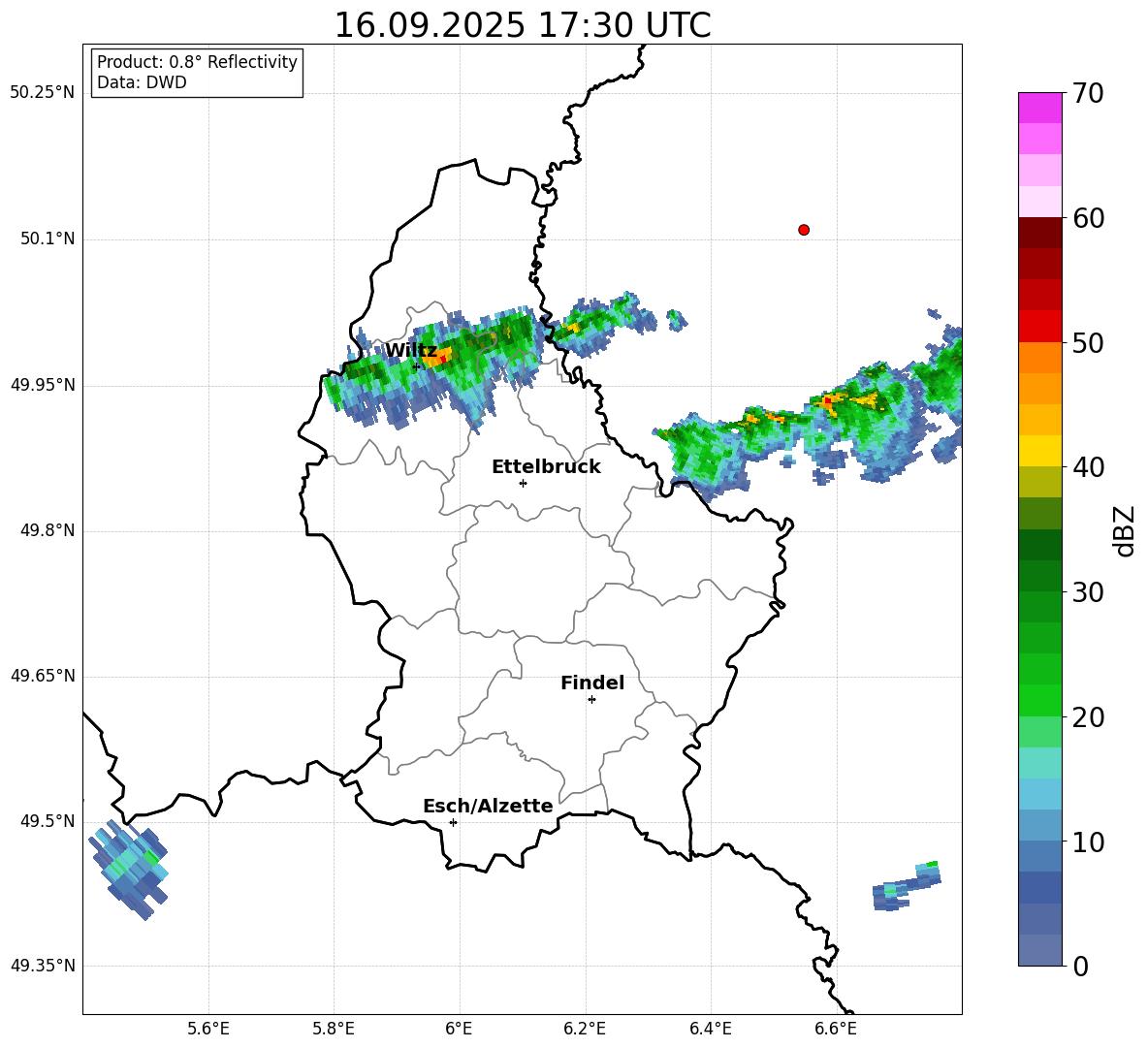Click the 6°E longitude label
1148x1048 pixels.
(459, 1029)
